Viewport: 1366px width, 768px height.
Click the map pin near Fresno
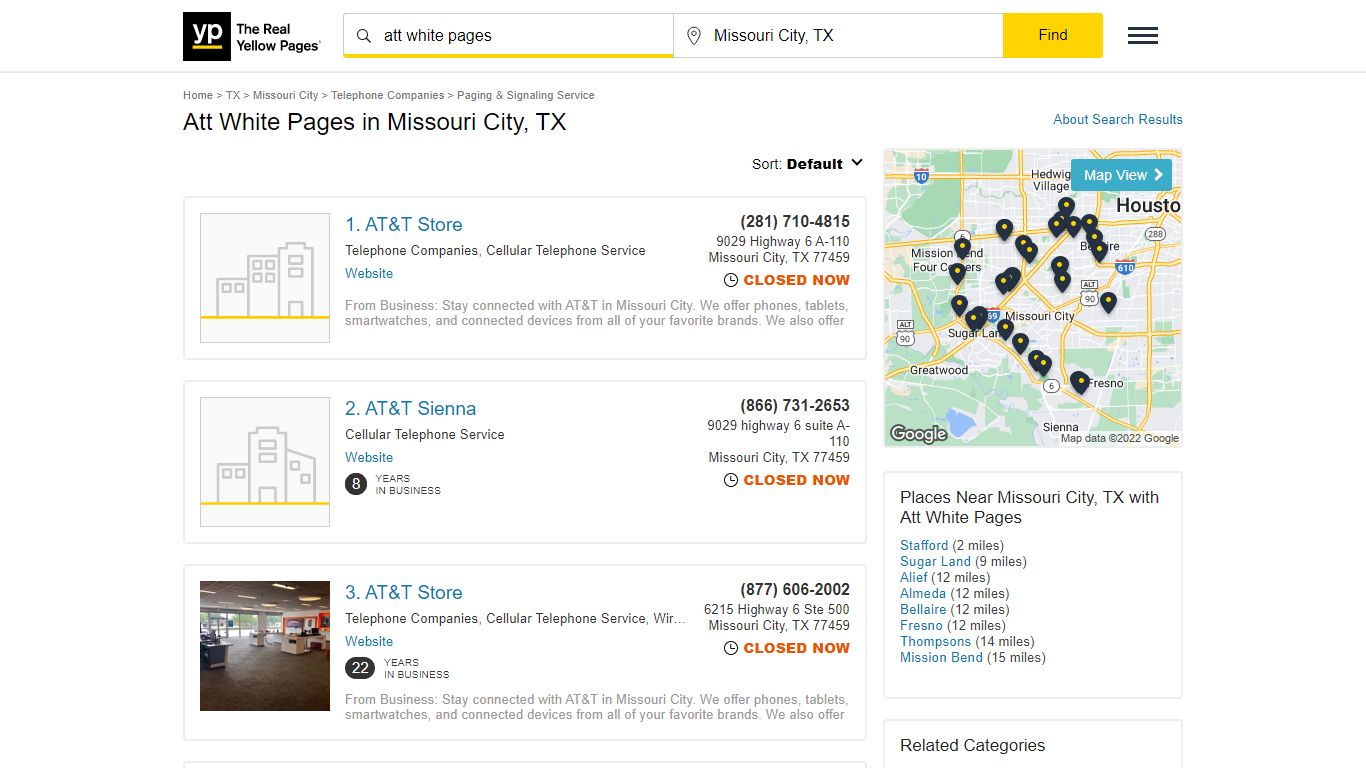pyautogui.click(x=1079, y=382)
